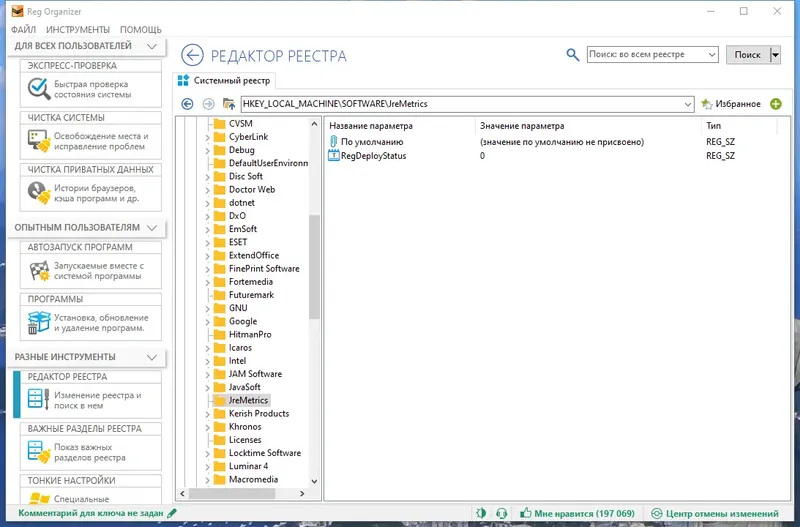
Task: Open quick system check icon
Action: (39, 89)
